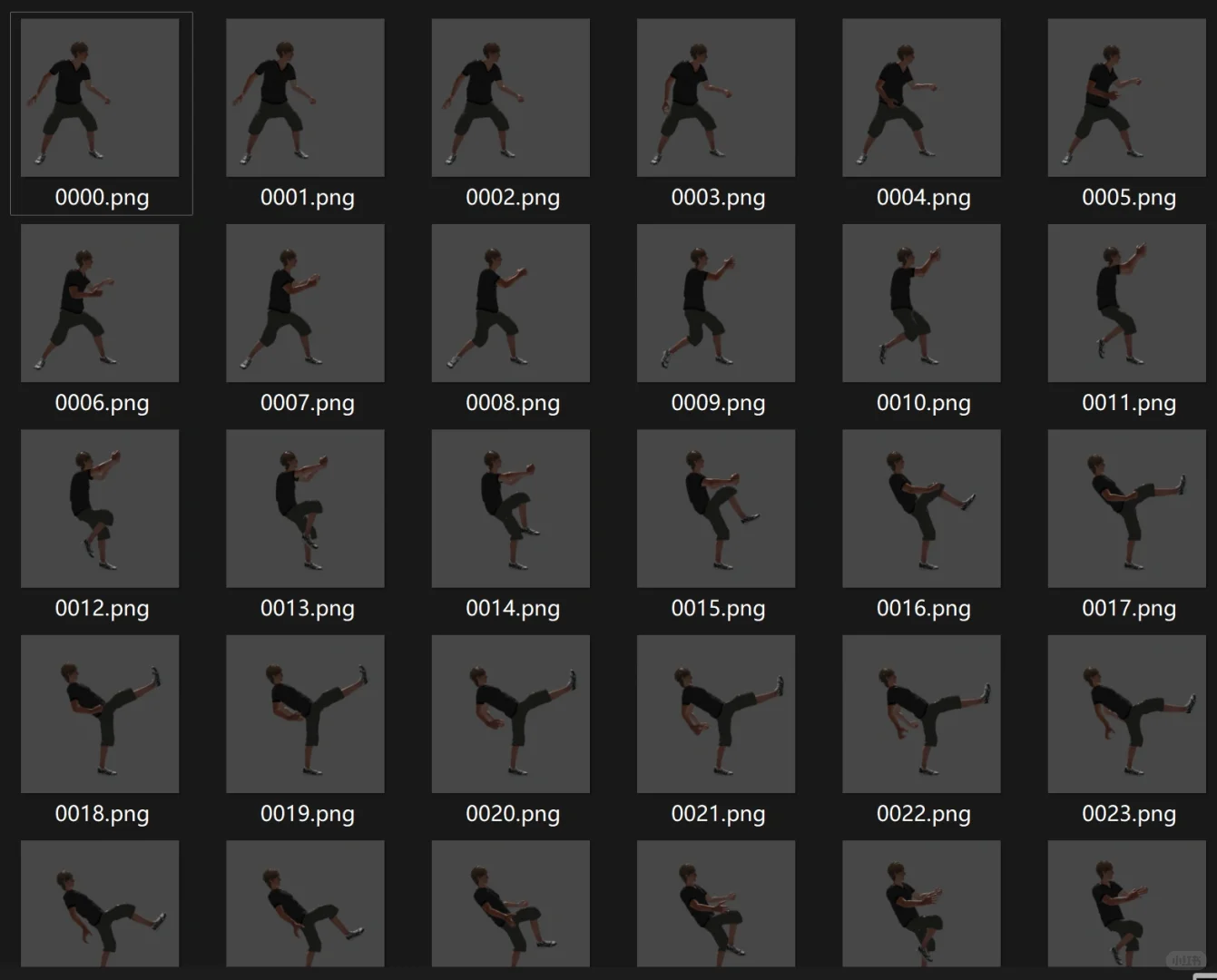Choose the 0012.png image preview
This screenshot has height=980, width=1217.
100,509
